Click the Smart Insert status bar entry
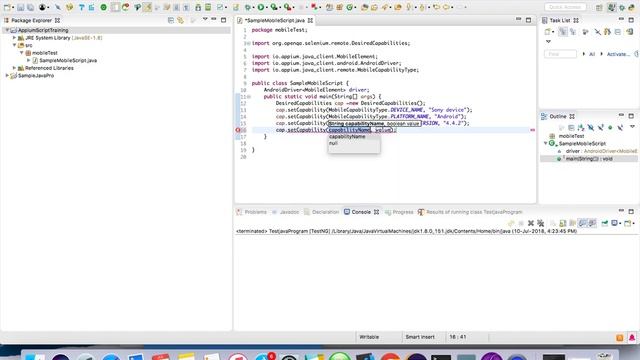640x360 pixels. (420, 337)
